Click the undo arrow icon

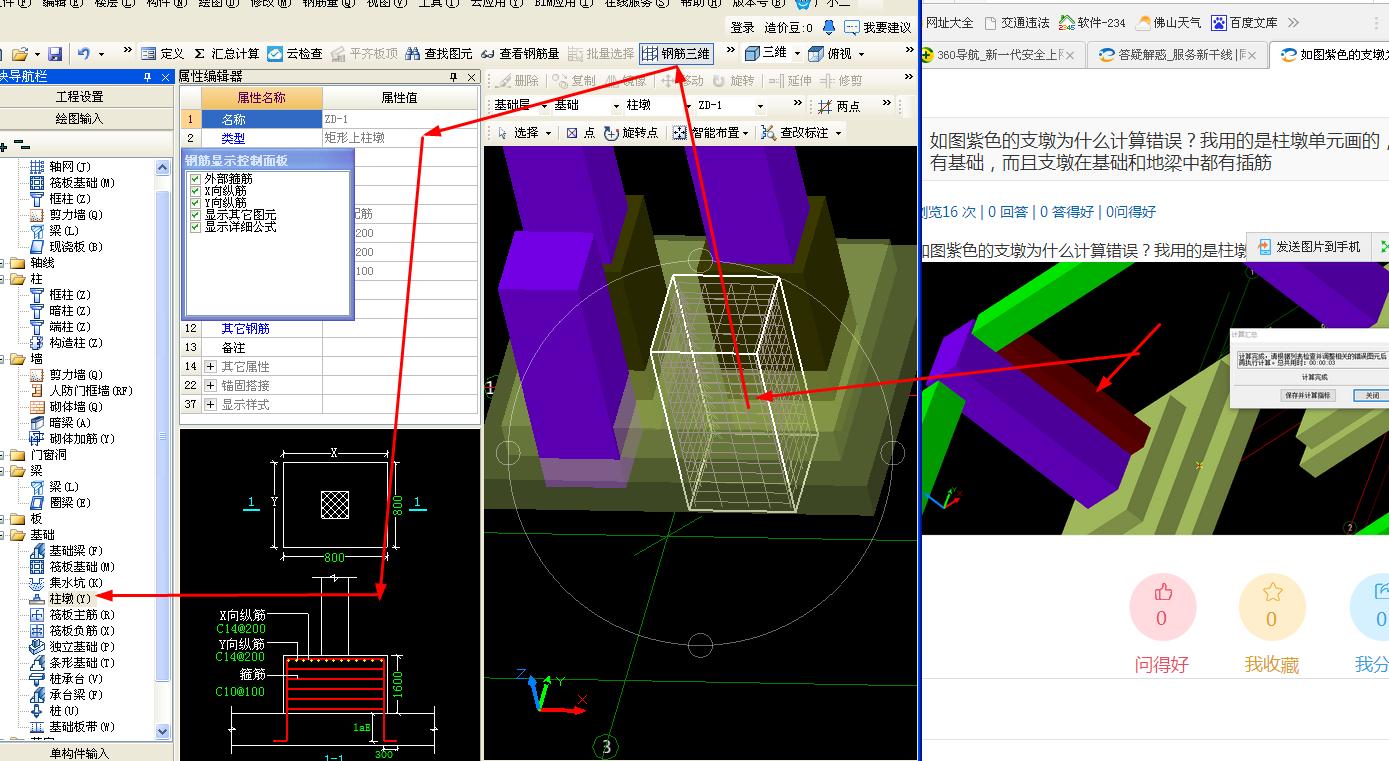[84, 54]
